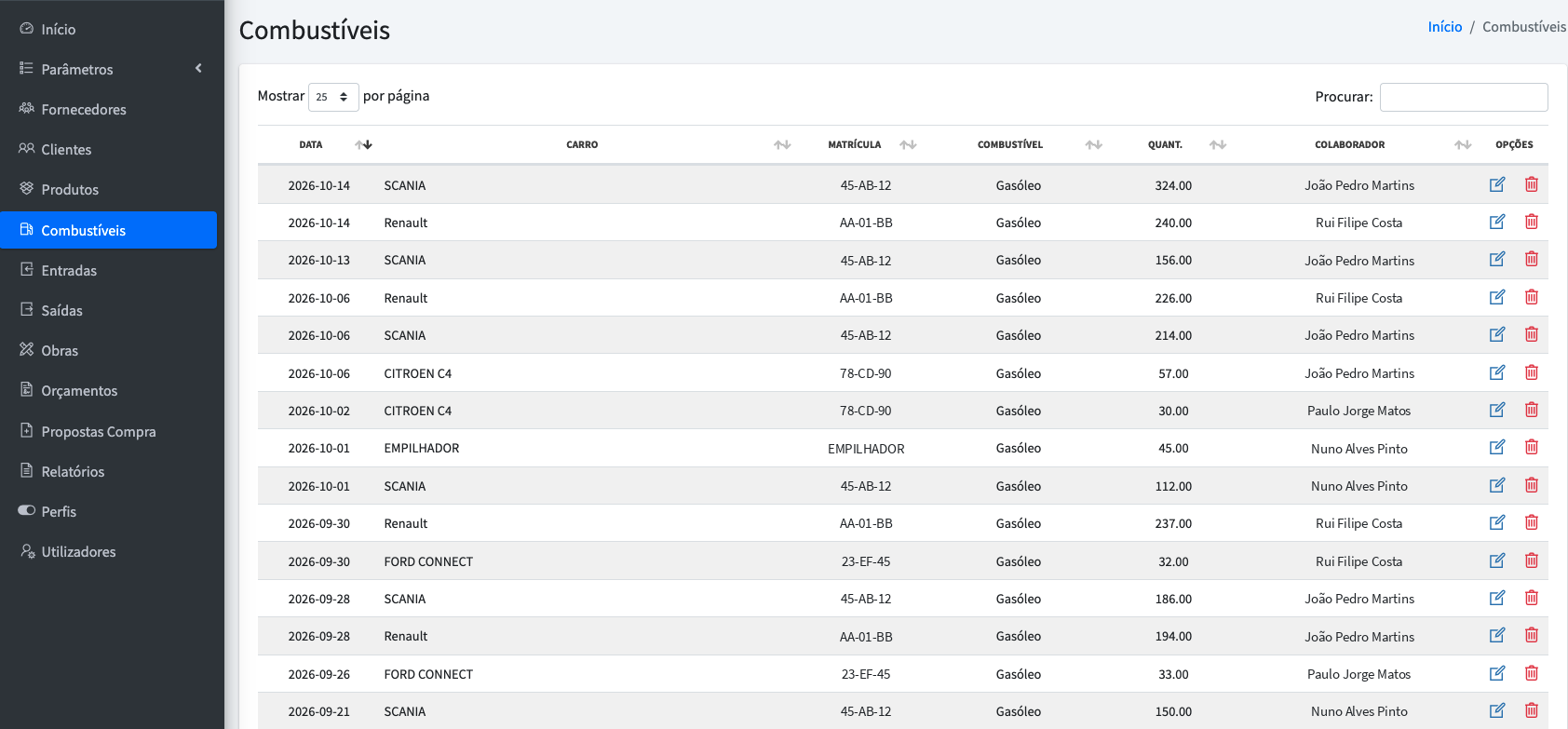Screen dimensions: 1568x729
Task: Delete the 2026-10-14 SCANIA 324.00 entry
Action: (x=1532, y=184)
